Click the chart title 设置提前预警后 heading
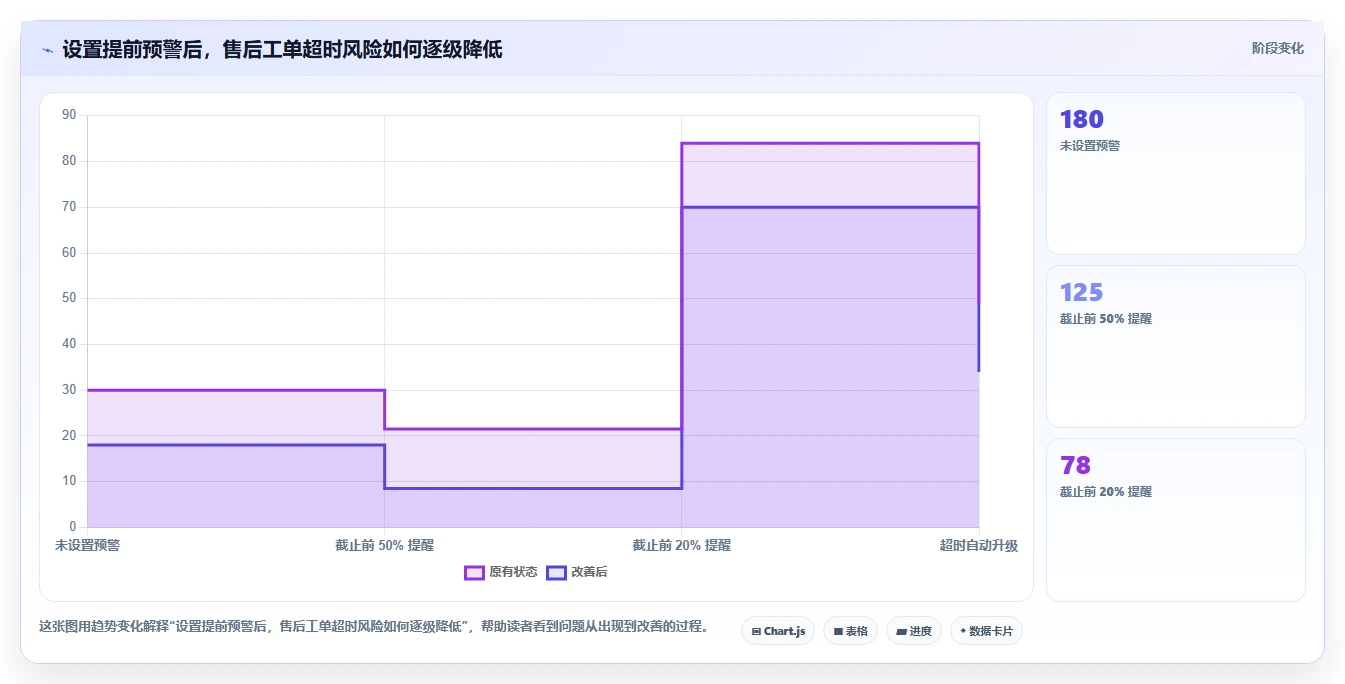 [x=282, y=49]
